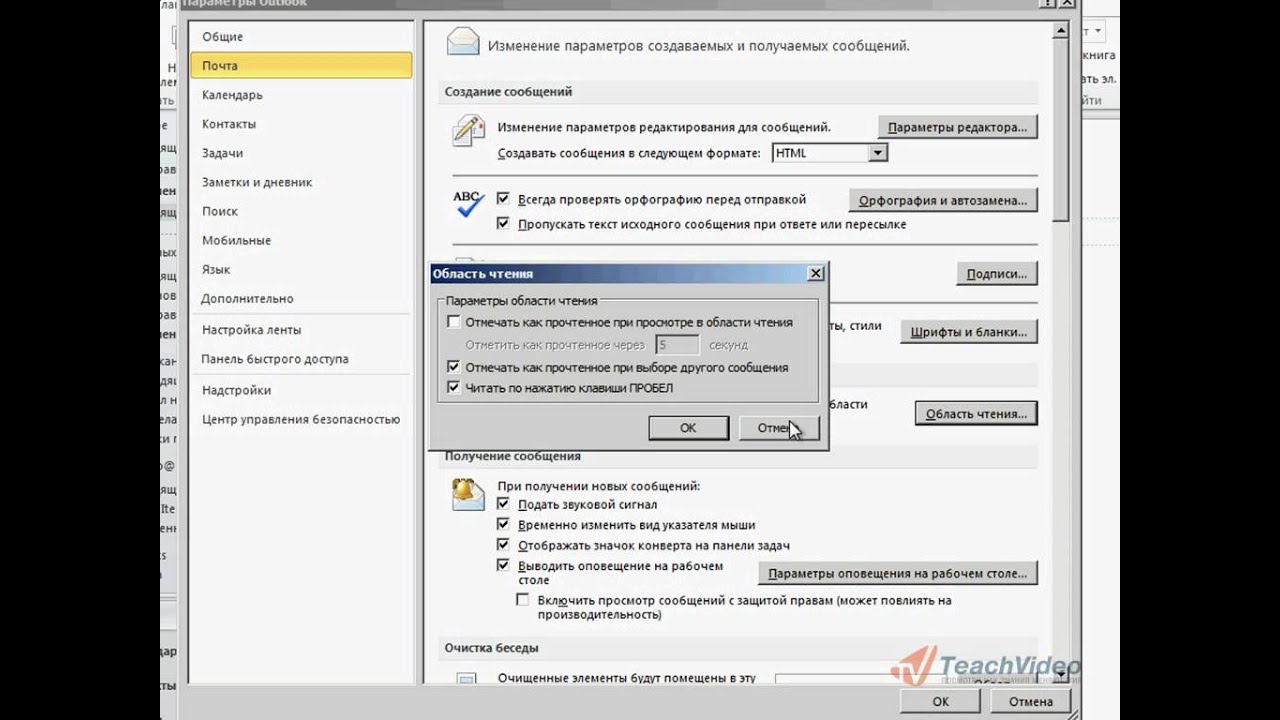The image size is (1280, 720).
Task: Click the ABC spell check icon
Action: (468, 204)
